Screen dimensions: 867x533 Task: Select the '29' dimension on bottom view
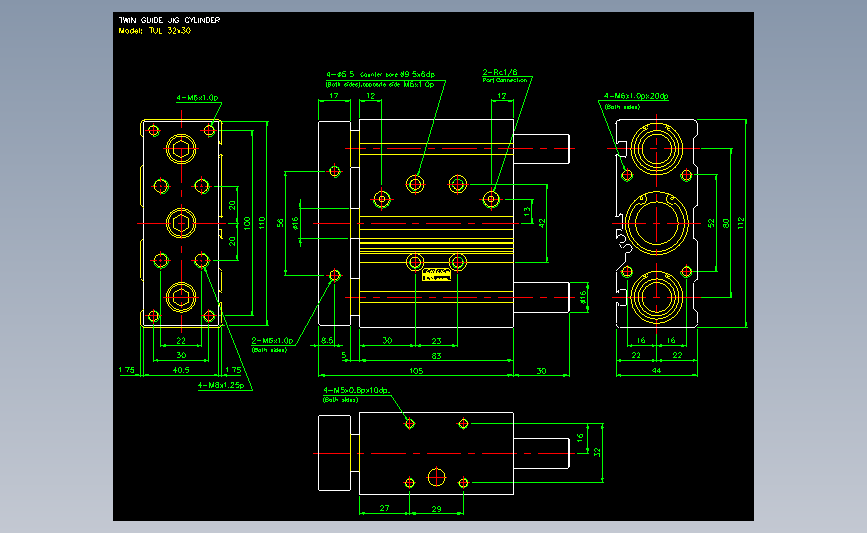pos(436,509)
